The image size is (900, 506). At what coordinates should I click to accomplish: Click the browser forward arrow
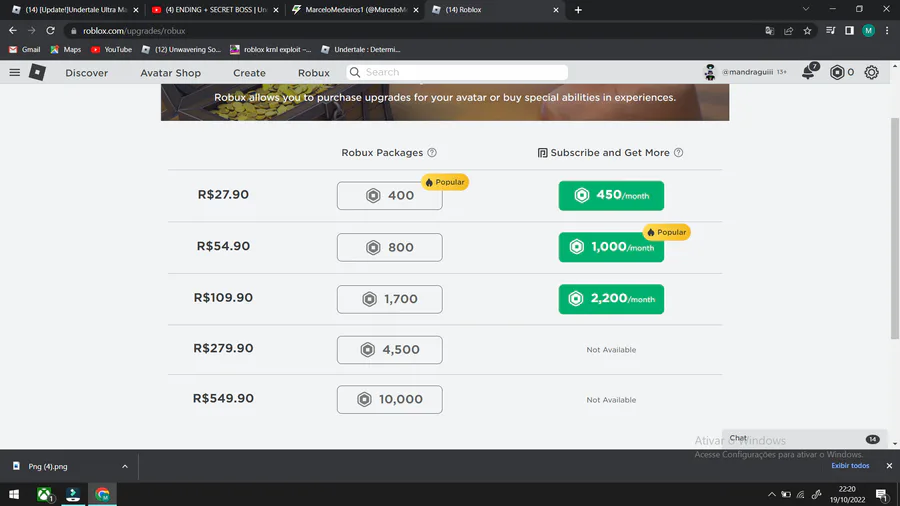click(32, 30)
